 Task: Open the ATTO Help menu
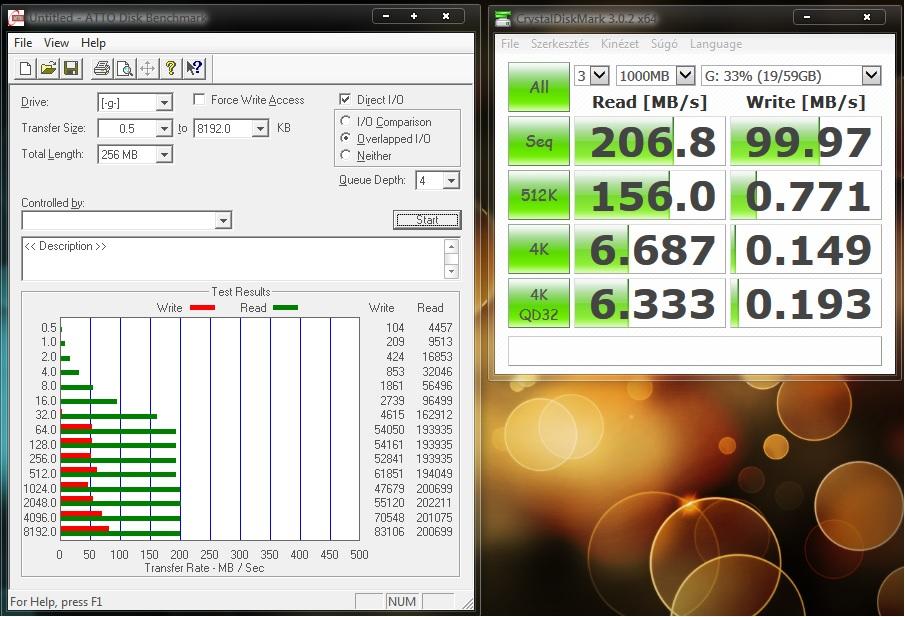coord(93,43)
